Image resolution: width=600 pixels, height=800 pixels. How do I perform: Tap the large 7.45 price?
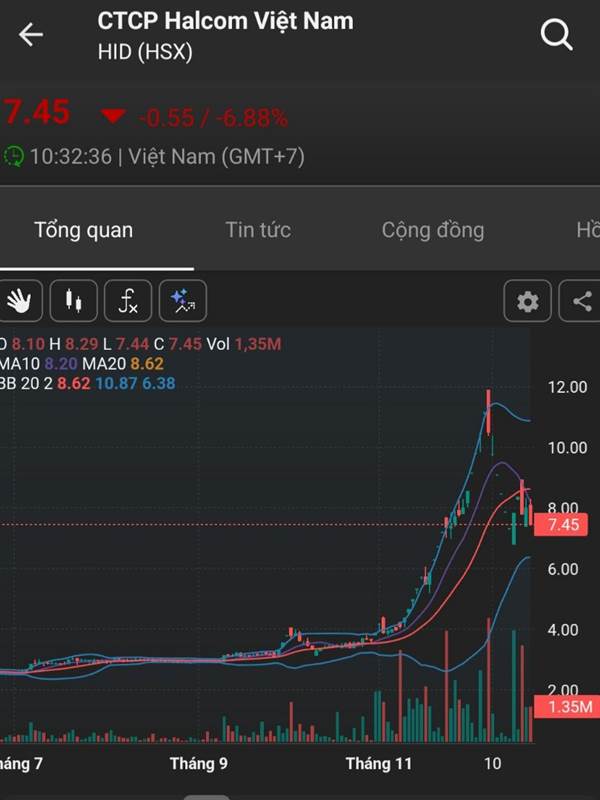coord(36,112)
